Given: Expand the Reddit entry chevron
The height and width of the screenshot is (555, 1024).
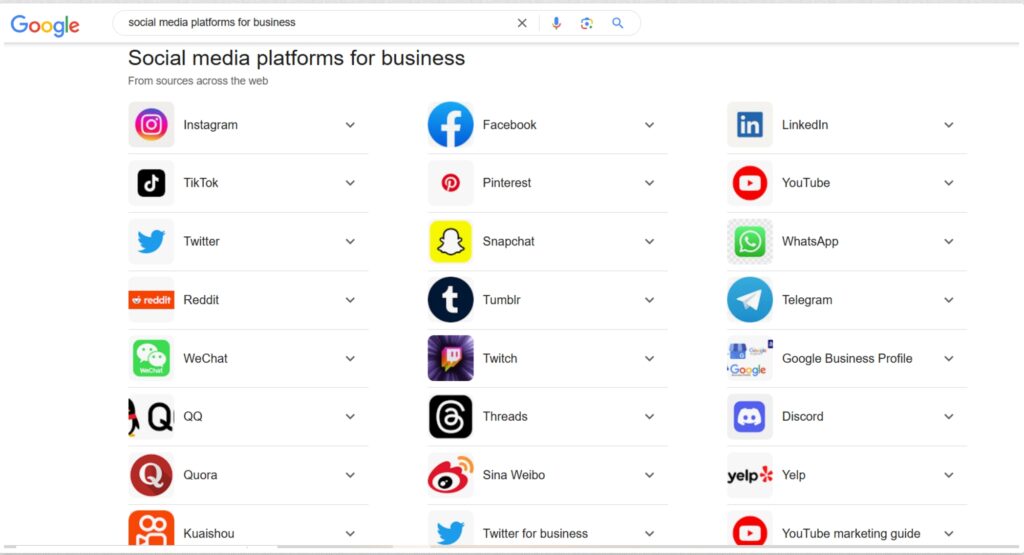Looking at the screenshot, I should pyautogui.click(x=350, y=300).
